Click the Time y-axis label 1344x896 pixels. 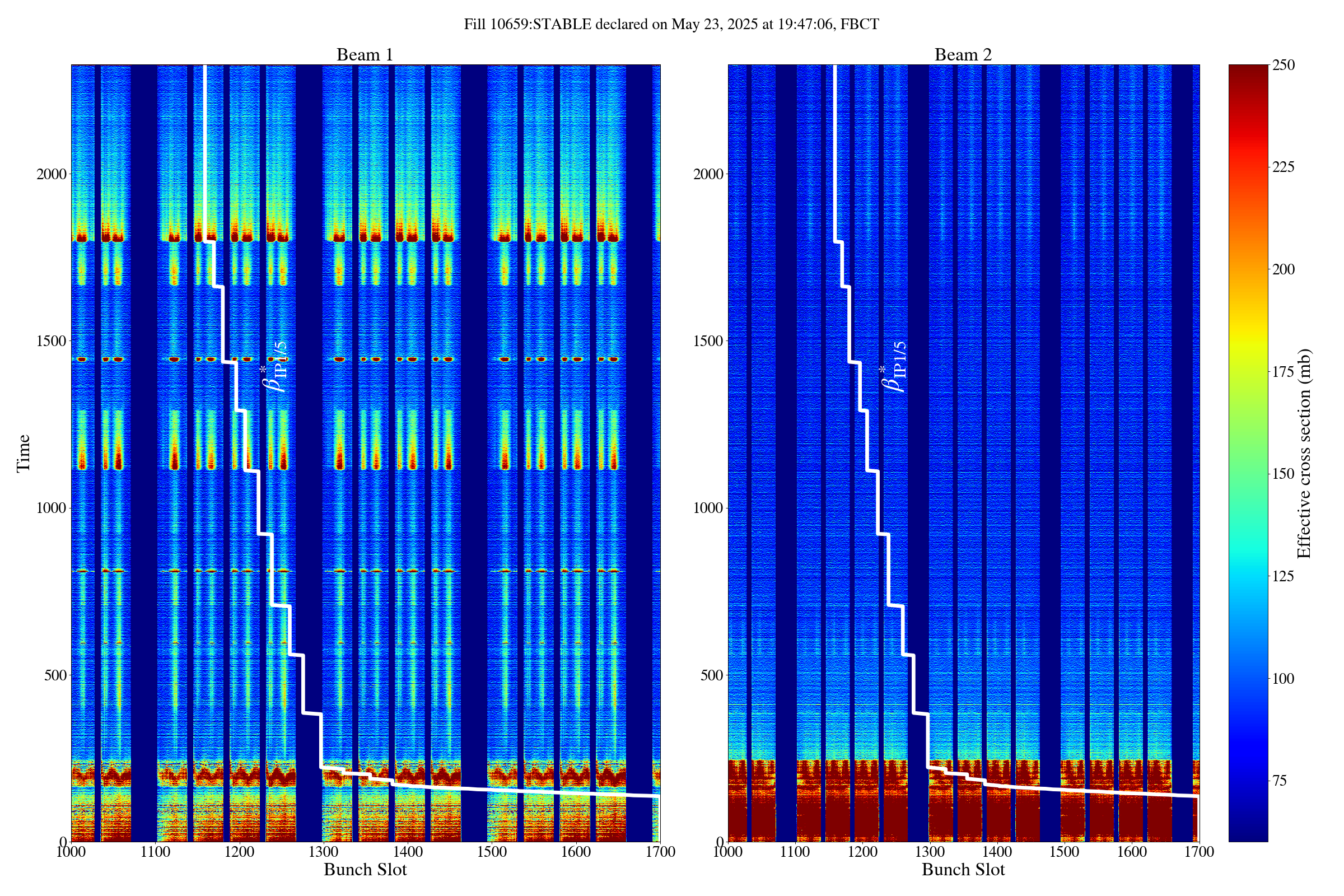tap(24, 453)
